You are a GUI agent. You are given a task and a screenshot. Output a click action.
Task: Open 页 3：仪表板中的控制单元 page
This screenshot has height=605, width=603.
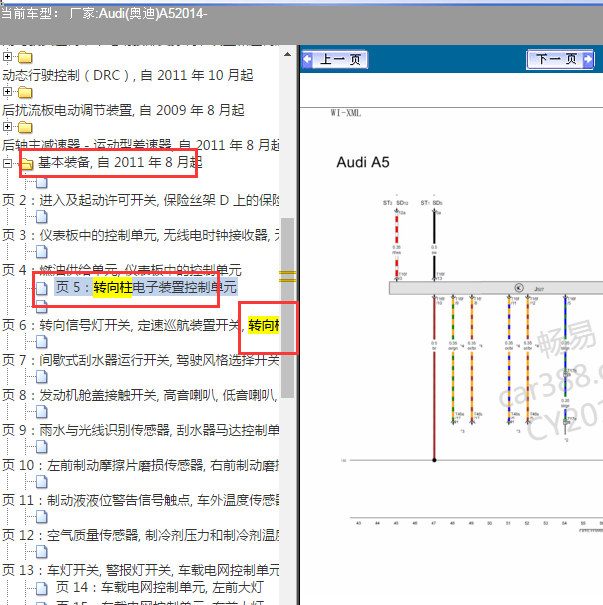[141, 235]
